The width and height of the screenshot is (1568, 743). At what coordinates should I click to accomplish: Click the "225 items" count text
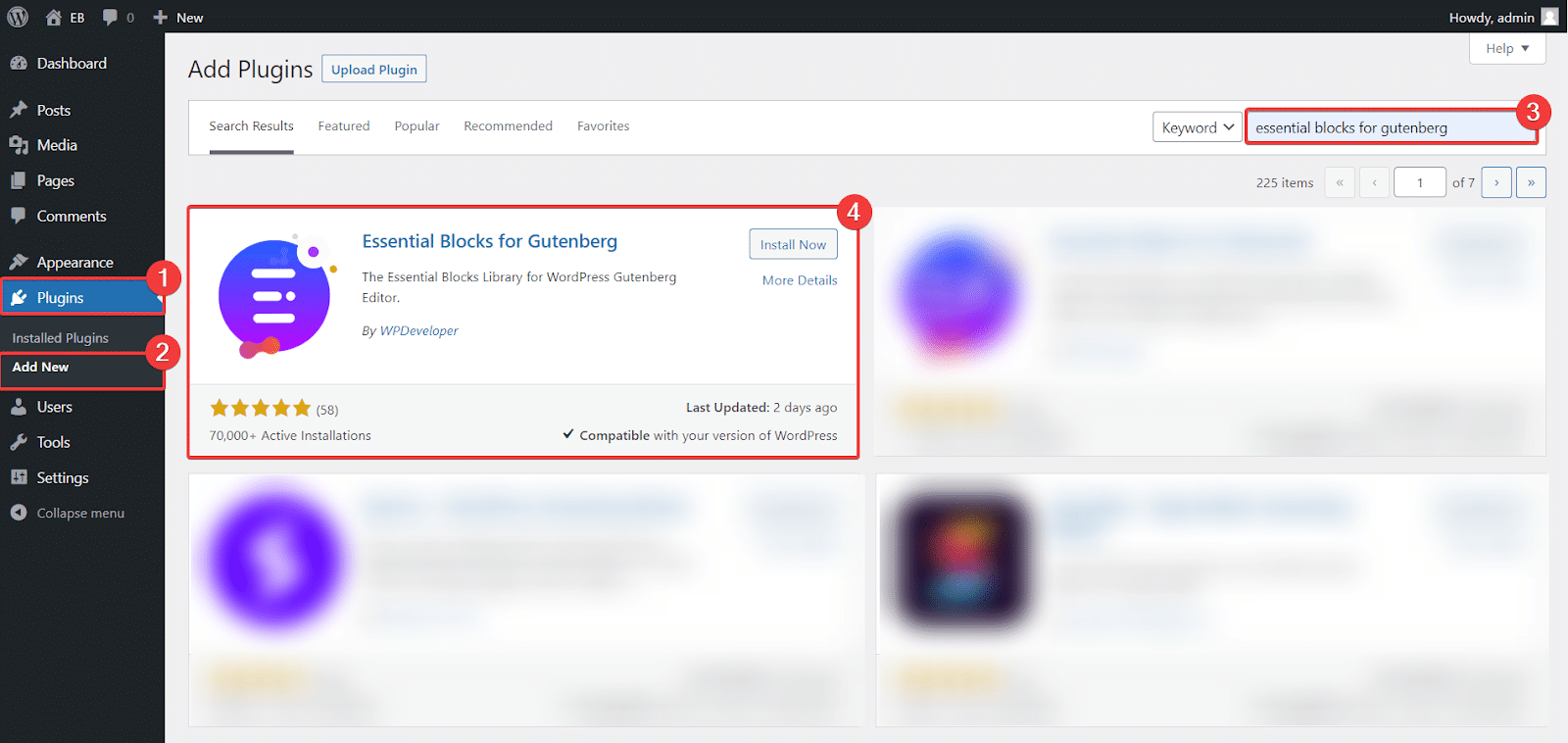pyautogui.click(x=1284, y=182)
